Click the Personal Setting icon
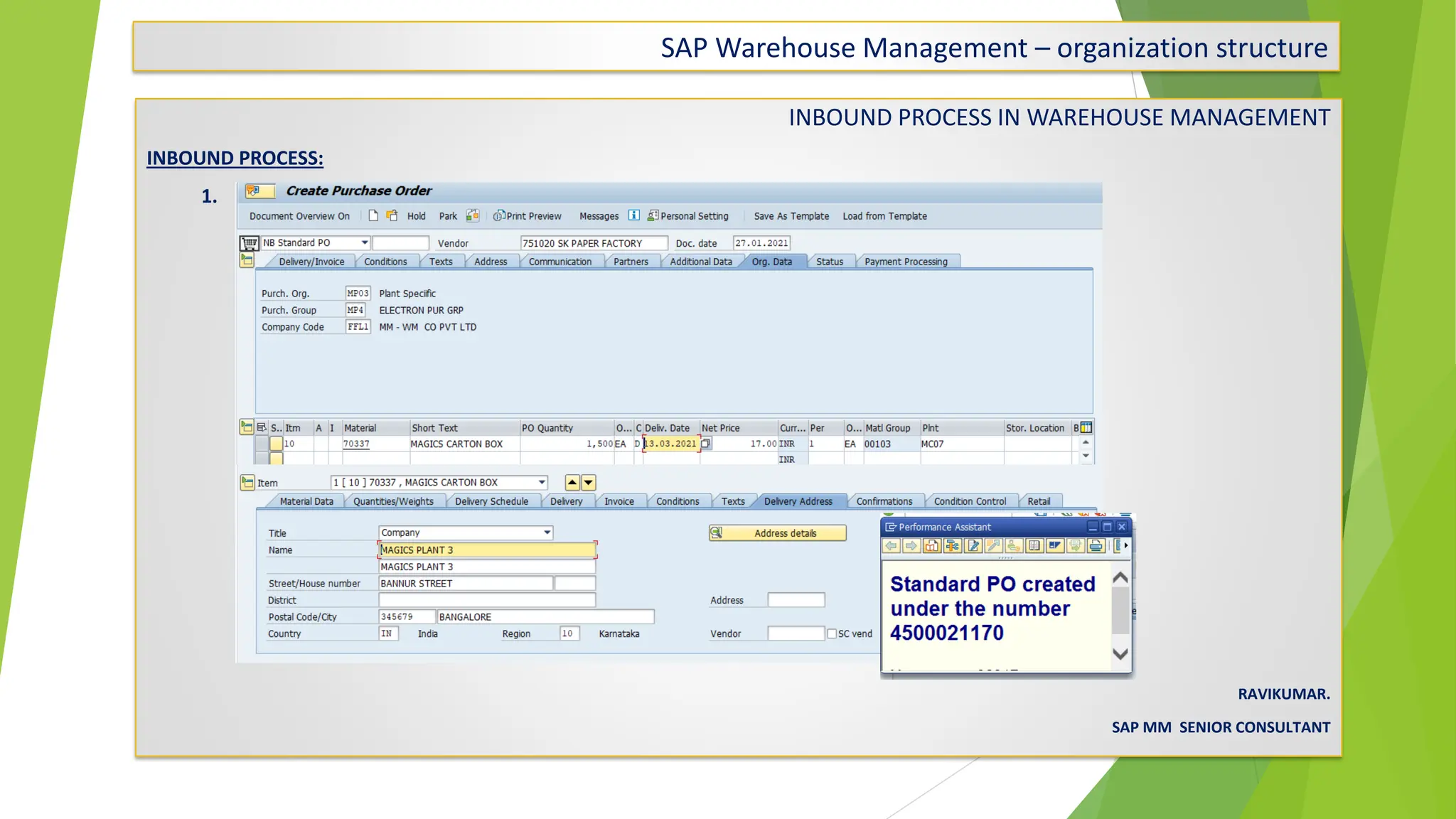 [653, 215]
